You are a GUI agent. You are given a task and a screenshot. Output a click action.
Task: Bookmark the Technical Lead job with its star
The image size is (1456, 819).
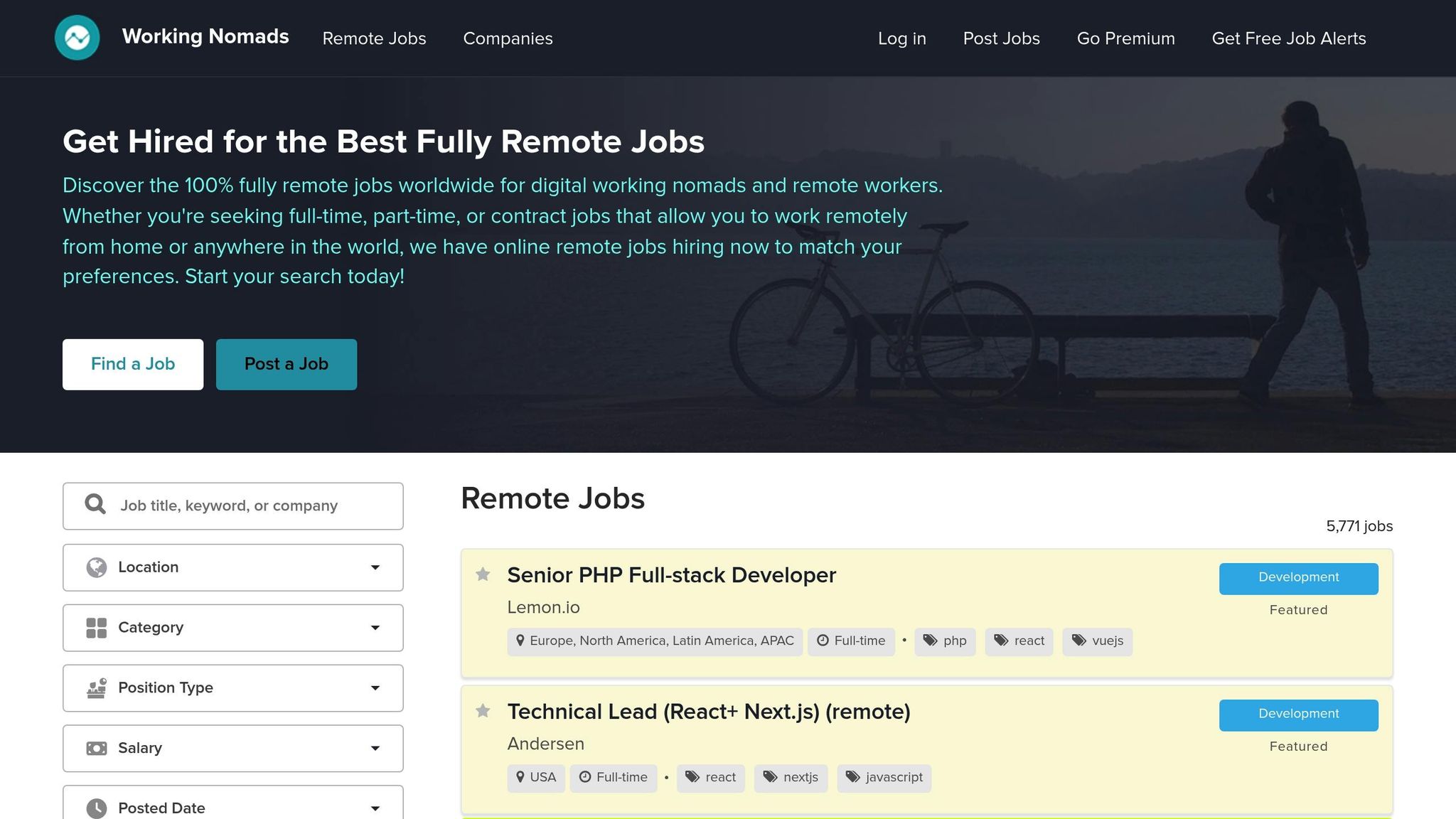click(484, 710)
